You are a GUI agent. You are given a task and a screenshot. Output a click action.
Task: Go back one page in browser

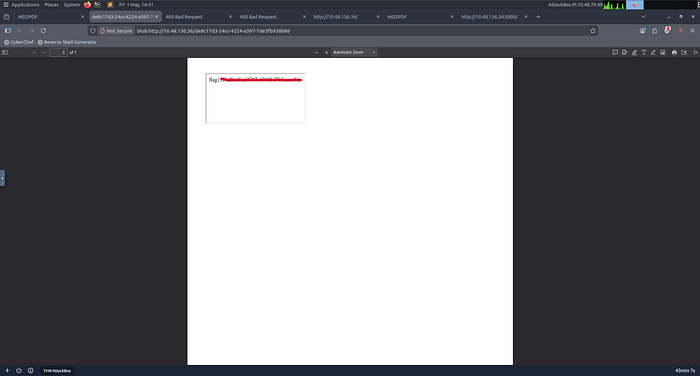point(20,31)
